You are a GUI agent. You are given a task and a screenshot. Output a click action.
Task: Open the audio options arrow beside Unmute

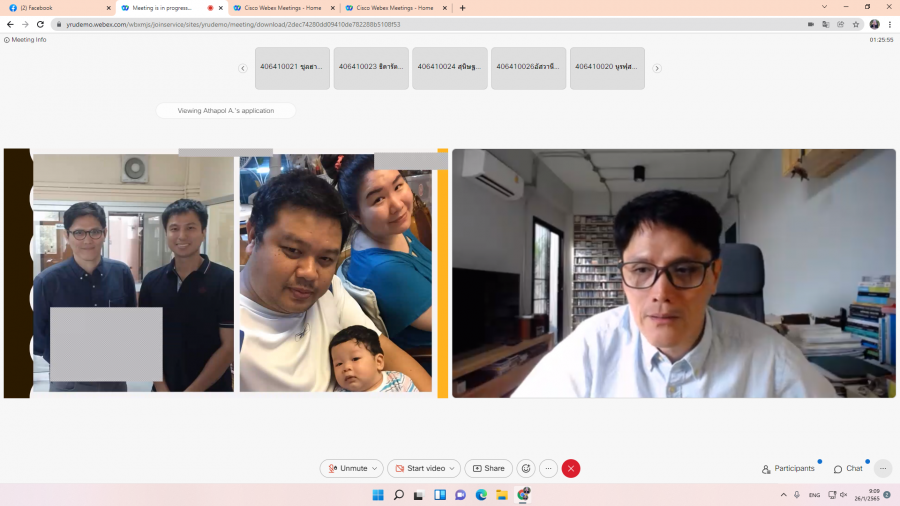(375, 468)
